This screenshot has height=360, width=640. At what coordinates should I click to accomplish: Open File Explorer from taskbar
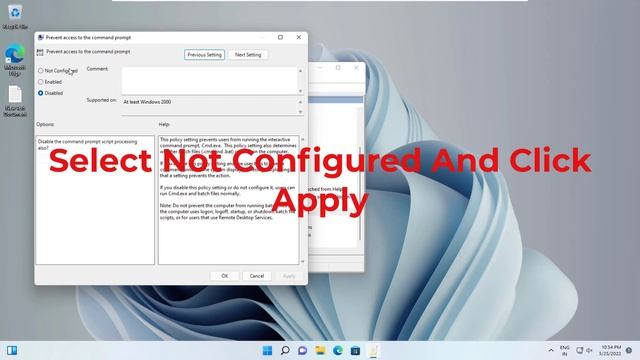click(x=320, y=350)
